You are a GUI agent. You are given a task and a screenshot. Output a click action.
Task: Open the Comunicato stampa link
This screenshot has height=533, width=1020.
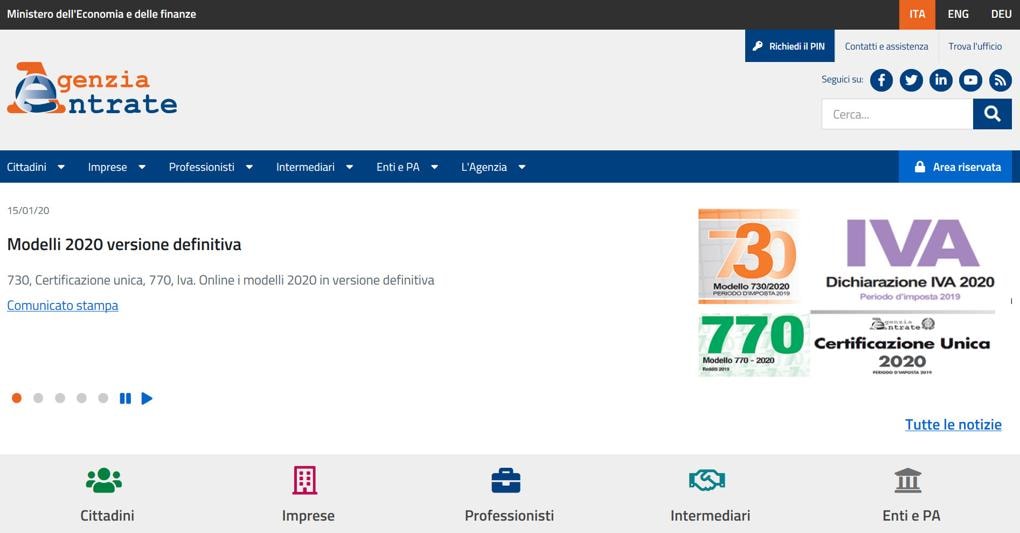62,305
